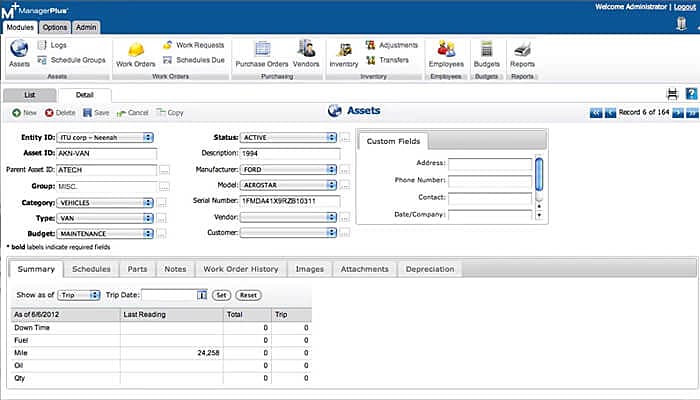Open the Purchase Orders icon
This screenshot has height=400, width=700.
point(262,49)
